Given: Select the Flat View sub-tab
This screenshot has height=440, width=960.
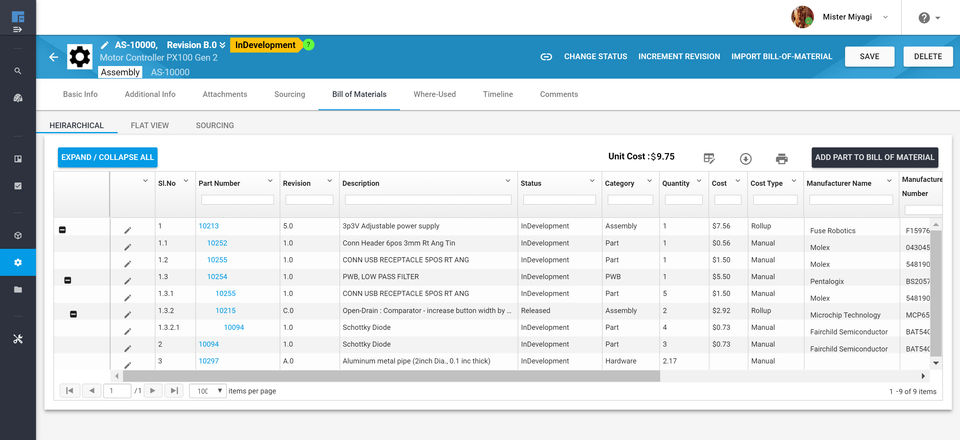Looking at the screenshot, I should pos(150,126).
